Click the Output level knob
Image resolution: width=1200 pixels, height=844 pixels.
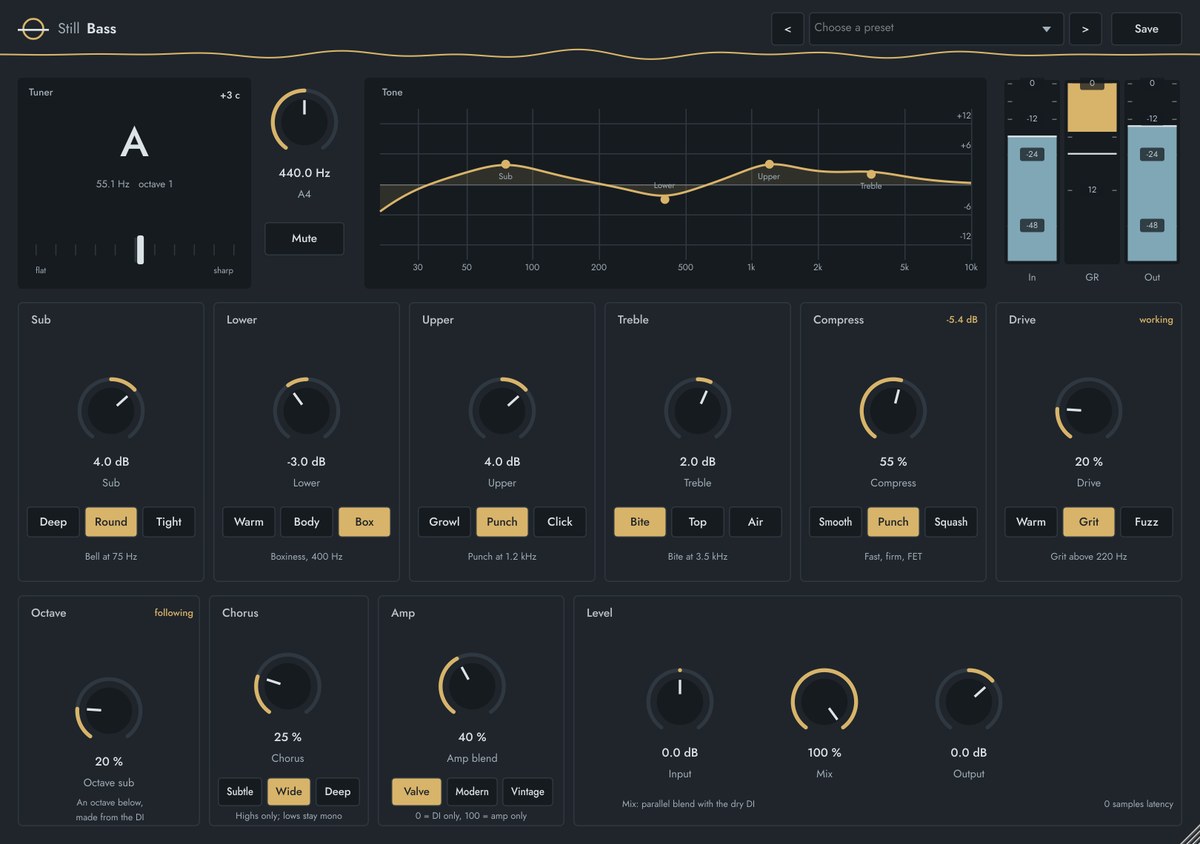coord(968,701)
